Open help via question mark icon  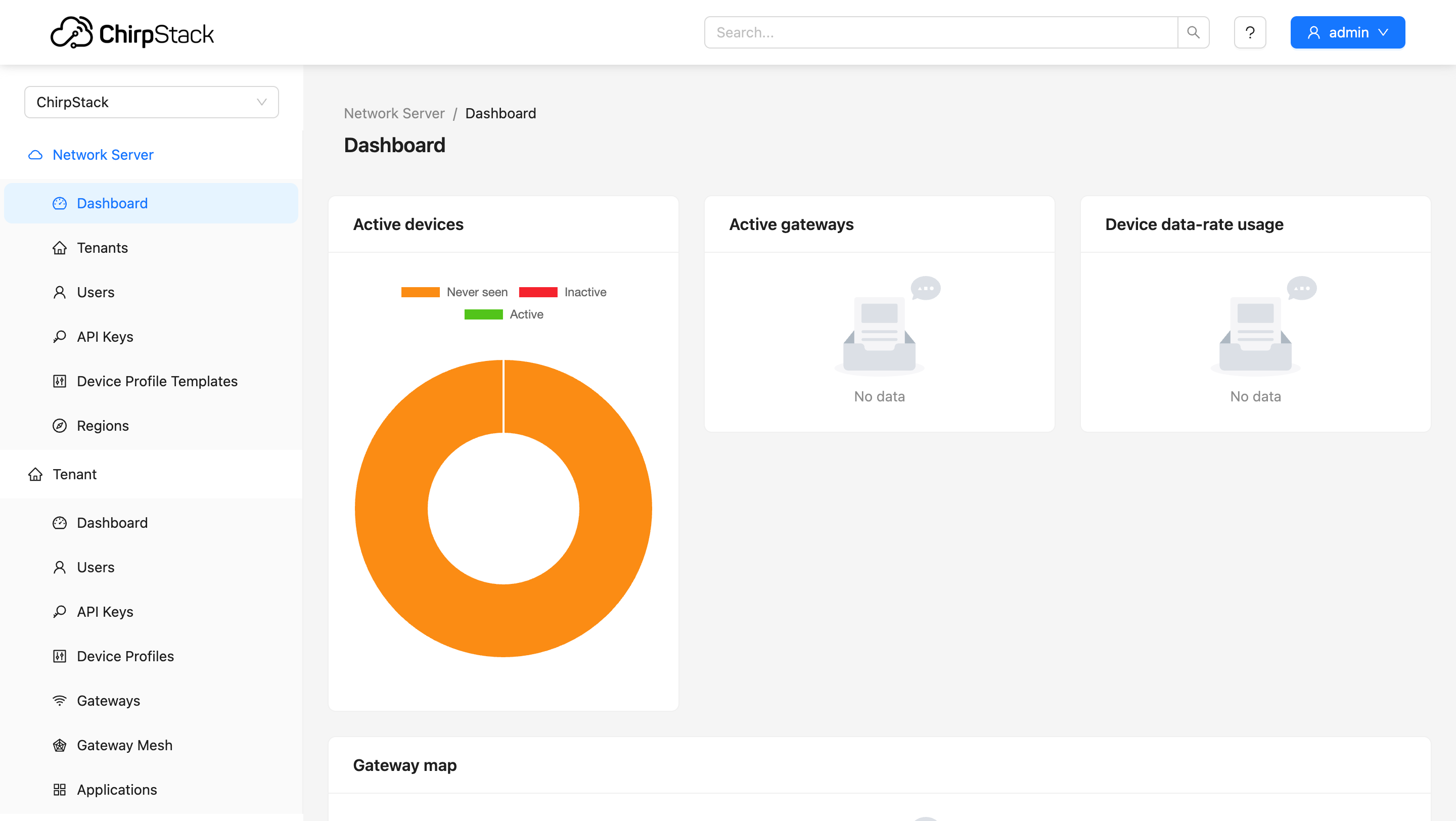(1249, 32)
